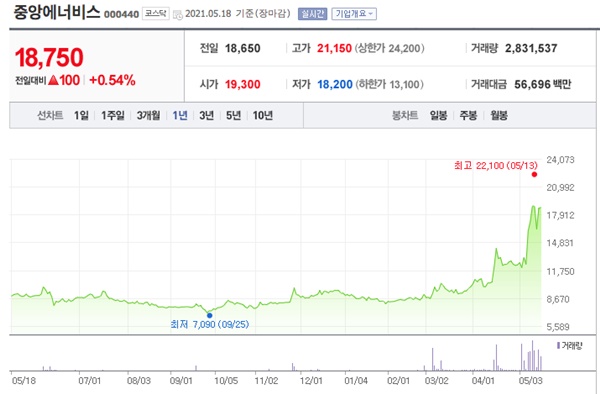This screenshot has width=600, height=394.
Task: Click the upper limit text 상한가 24,200
Action: click(x=390, y=49)
